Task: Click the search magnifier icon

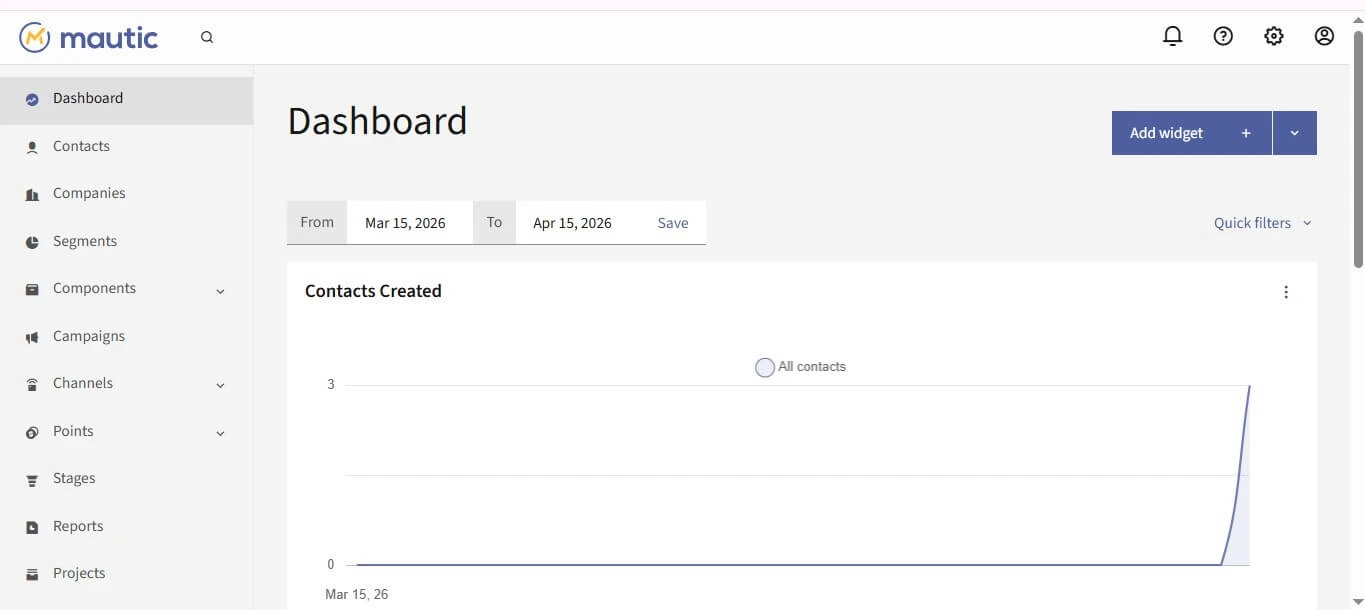Action: (x=207, y=37)
